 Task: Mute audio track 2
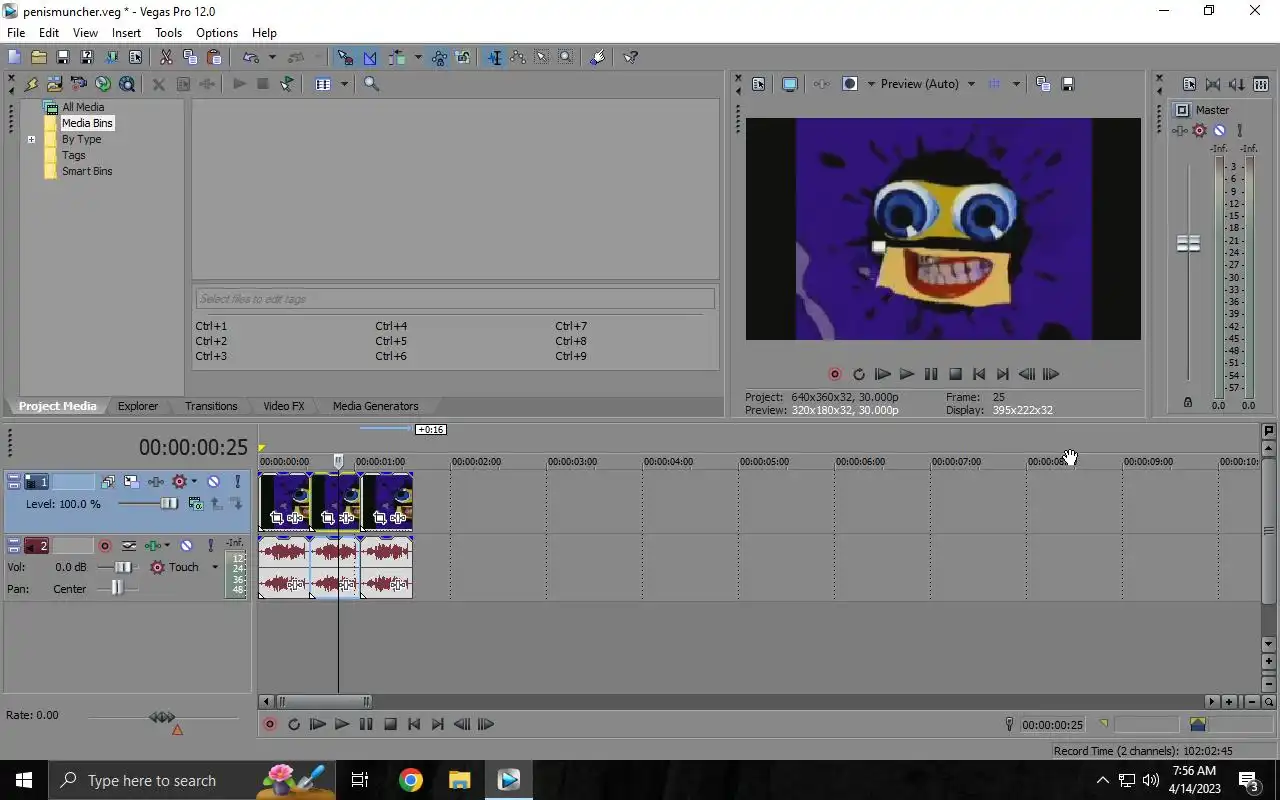point(186,546)
